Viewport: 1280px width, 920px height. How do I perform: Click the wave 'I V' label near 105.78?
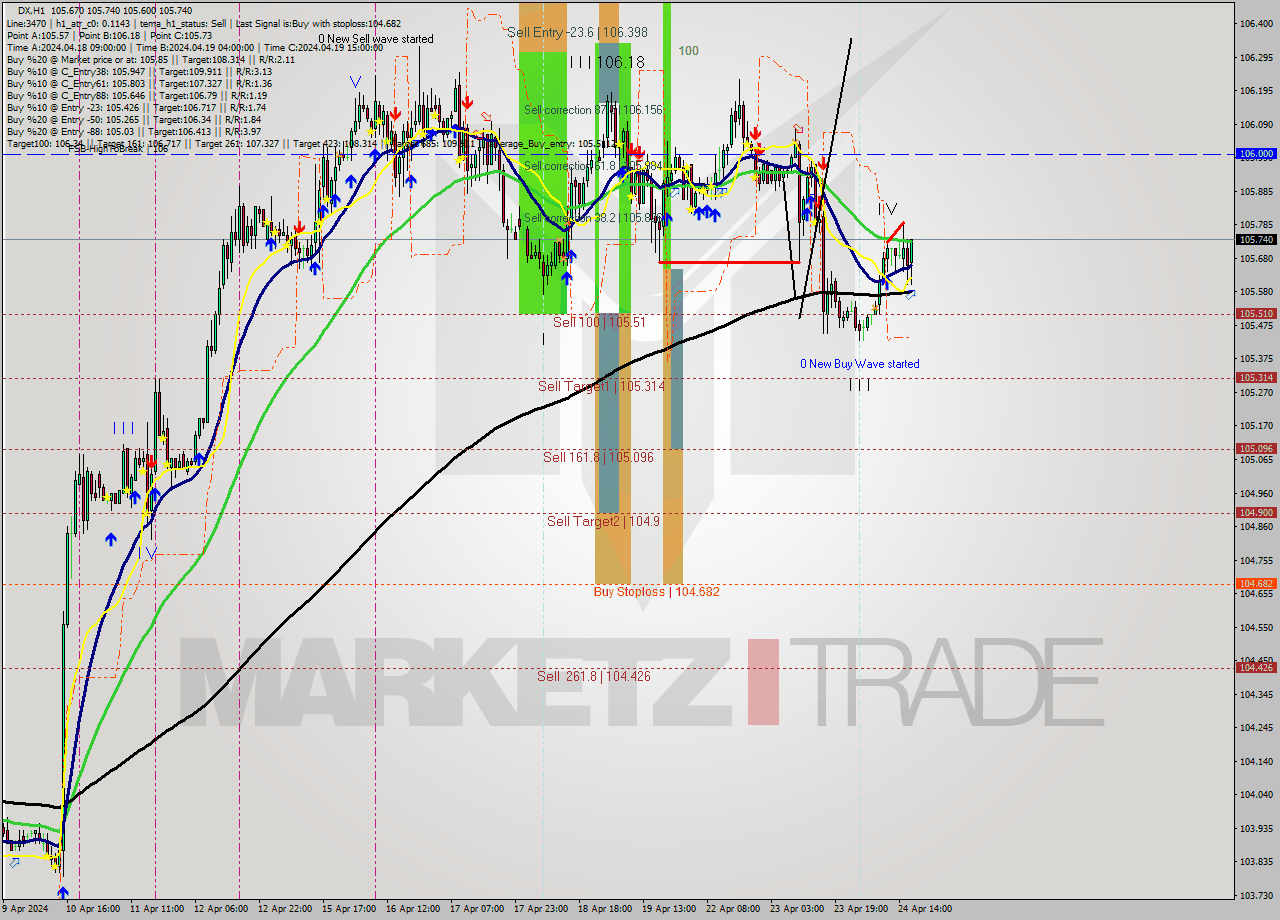pyautogui.click(x=887, y=209)
